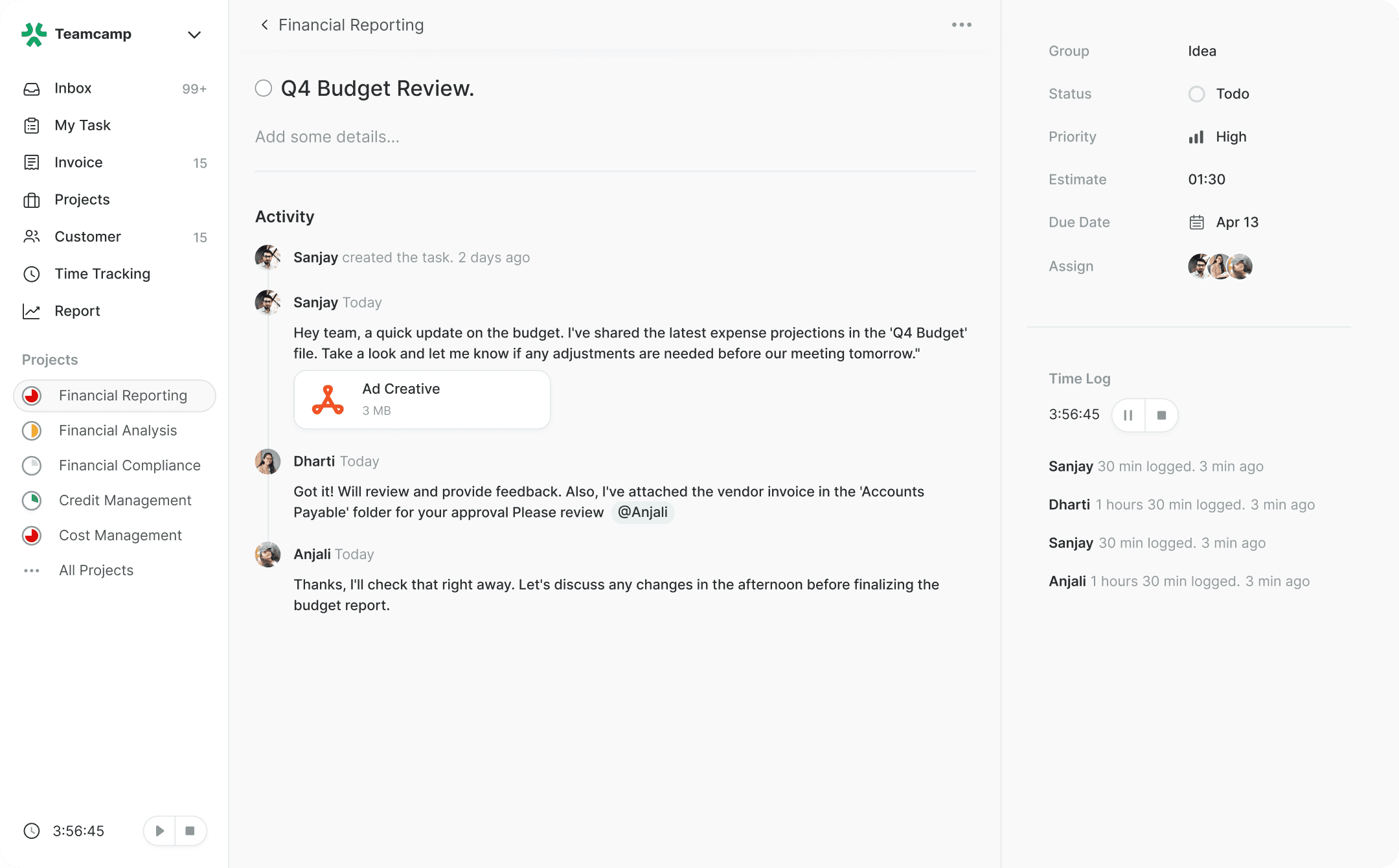The image size is (1399, 868).
Task: Expand the Teamcamp workspace dropdown
Action: click(194, 35)
